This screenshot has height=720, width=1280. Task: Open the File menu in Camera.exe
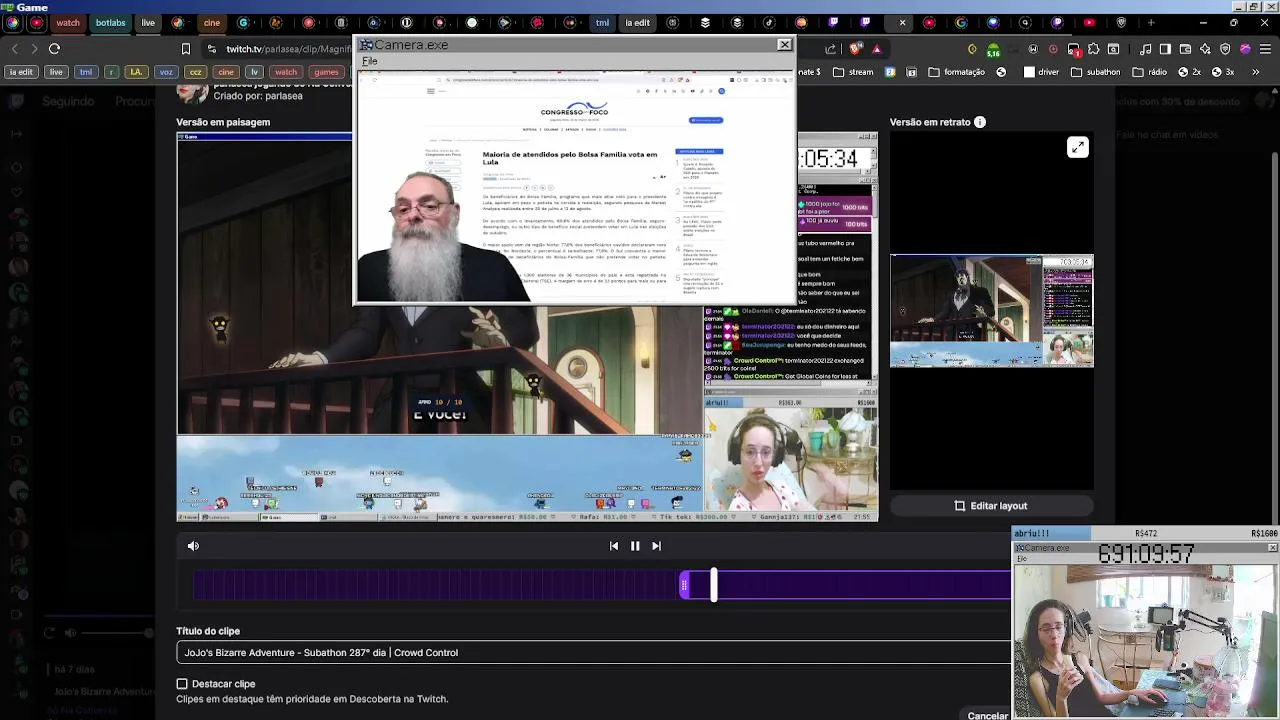[x=370, y=61]
